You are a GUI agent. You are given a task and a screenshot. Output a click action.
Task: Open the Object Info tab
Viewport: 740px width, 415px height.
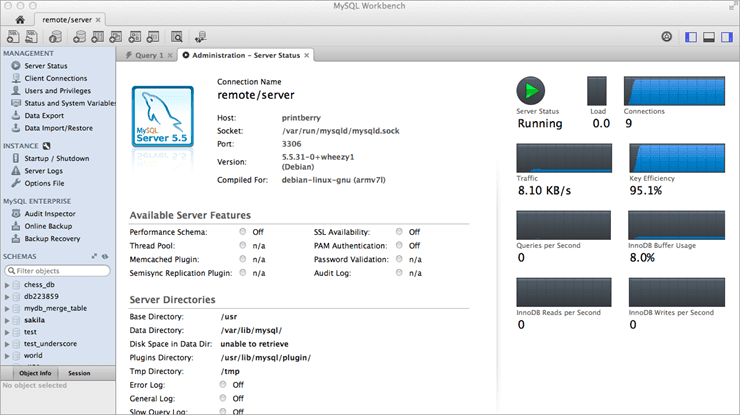tap(35, 373)
